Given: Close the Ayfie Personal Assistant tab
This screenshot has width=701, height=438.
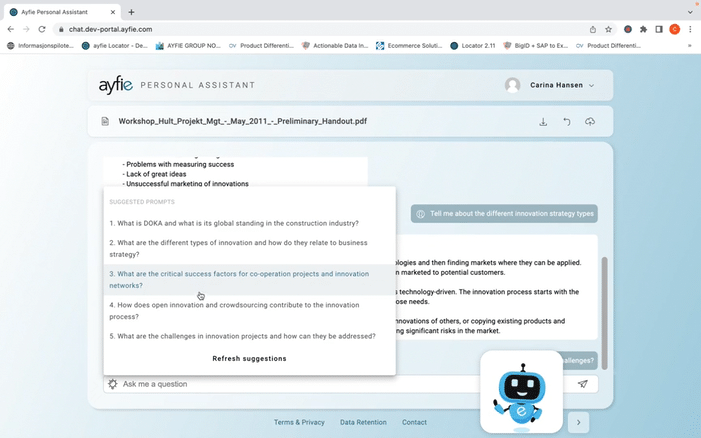Looking at the screenshot, I should point(113,12).
